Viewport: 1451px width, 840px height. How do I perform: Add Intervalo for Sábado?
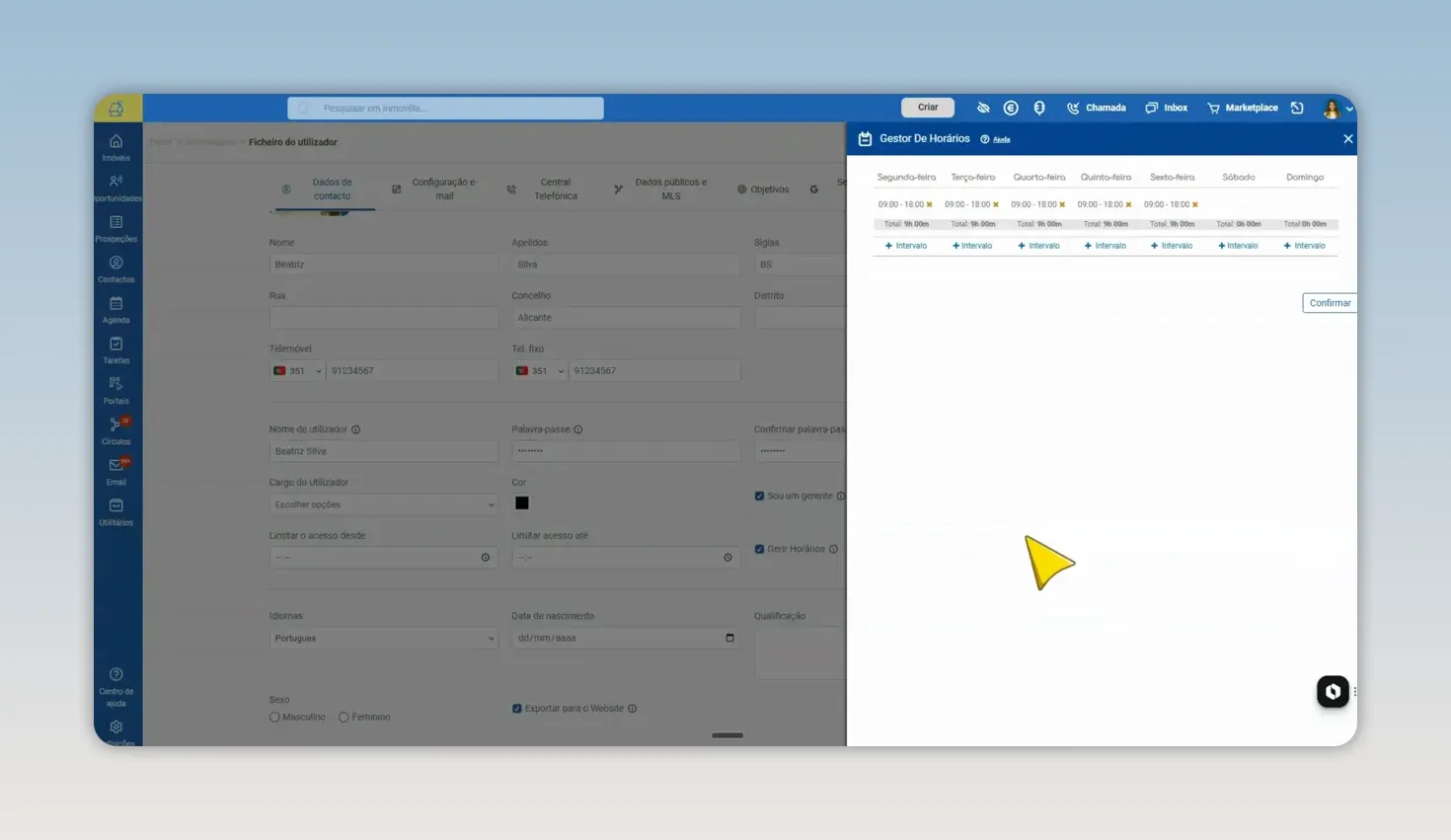[1238, 246]
